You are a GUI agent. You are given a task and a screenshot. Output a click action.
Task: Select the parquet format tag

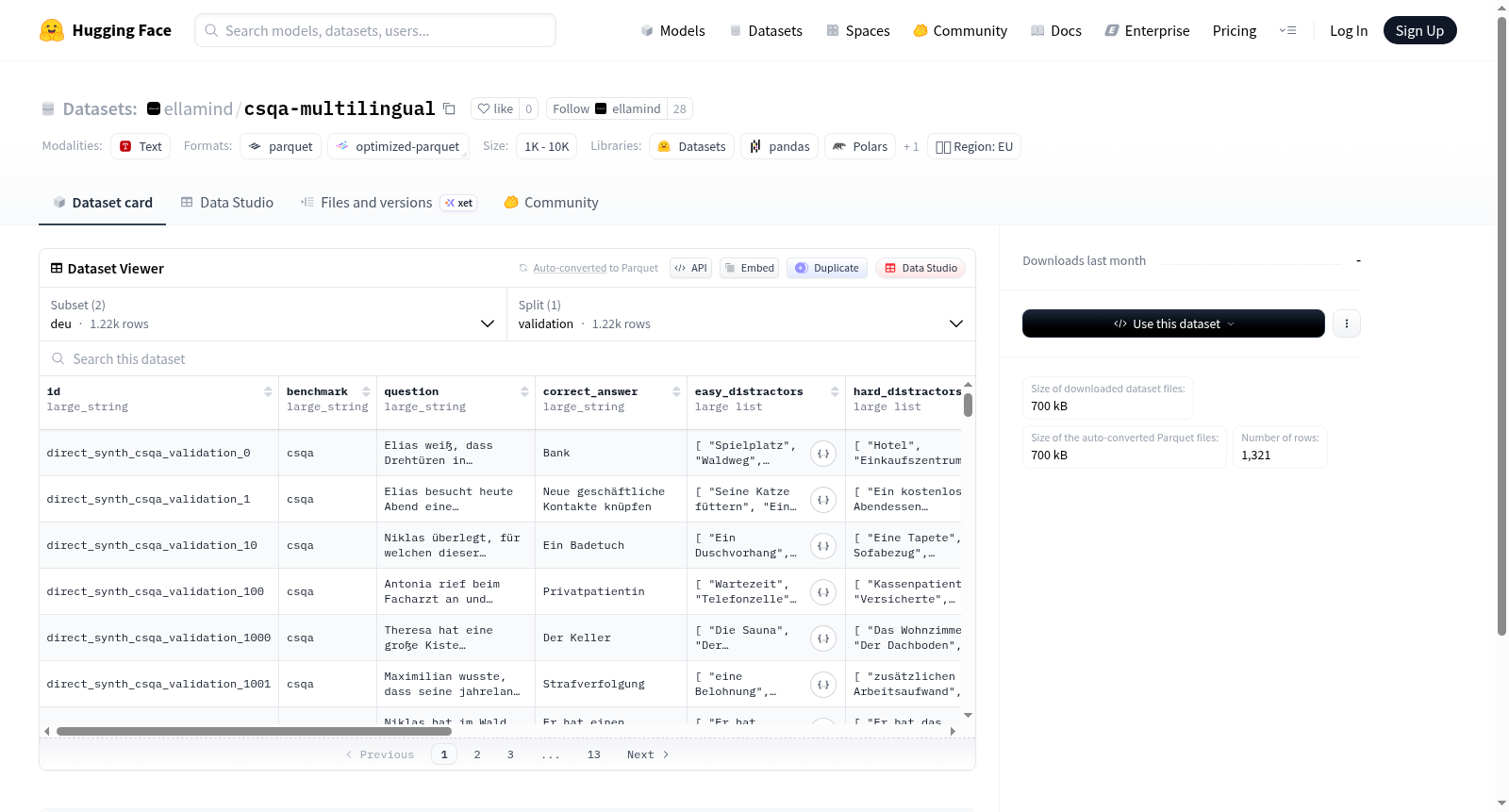pyautogui.click(x=281, y=146)
